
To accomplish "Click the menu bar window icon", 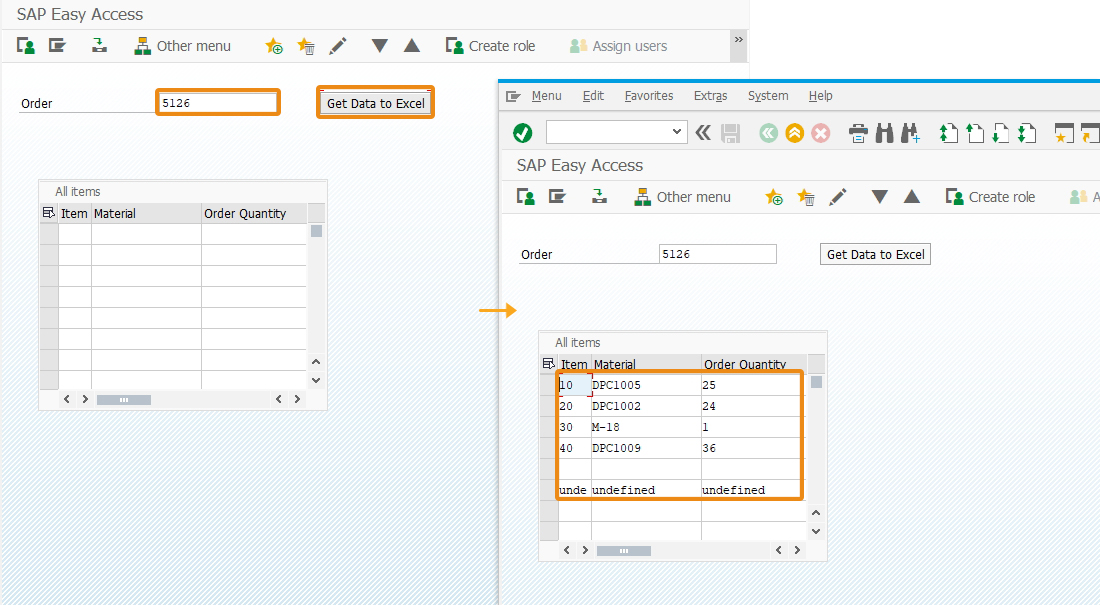I will (514, 96).
